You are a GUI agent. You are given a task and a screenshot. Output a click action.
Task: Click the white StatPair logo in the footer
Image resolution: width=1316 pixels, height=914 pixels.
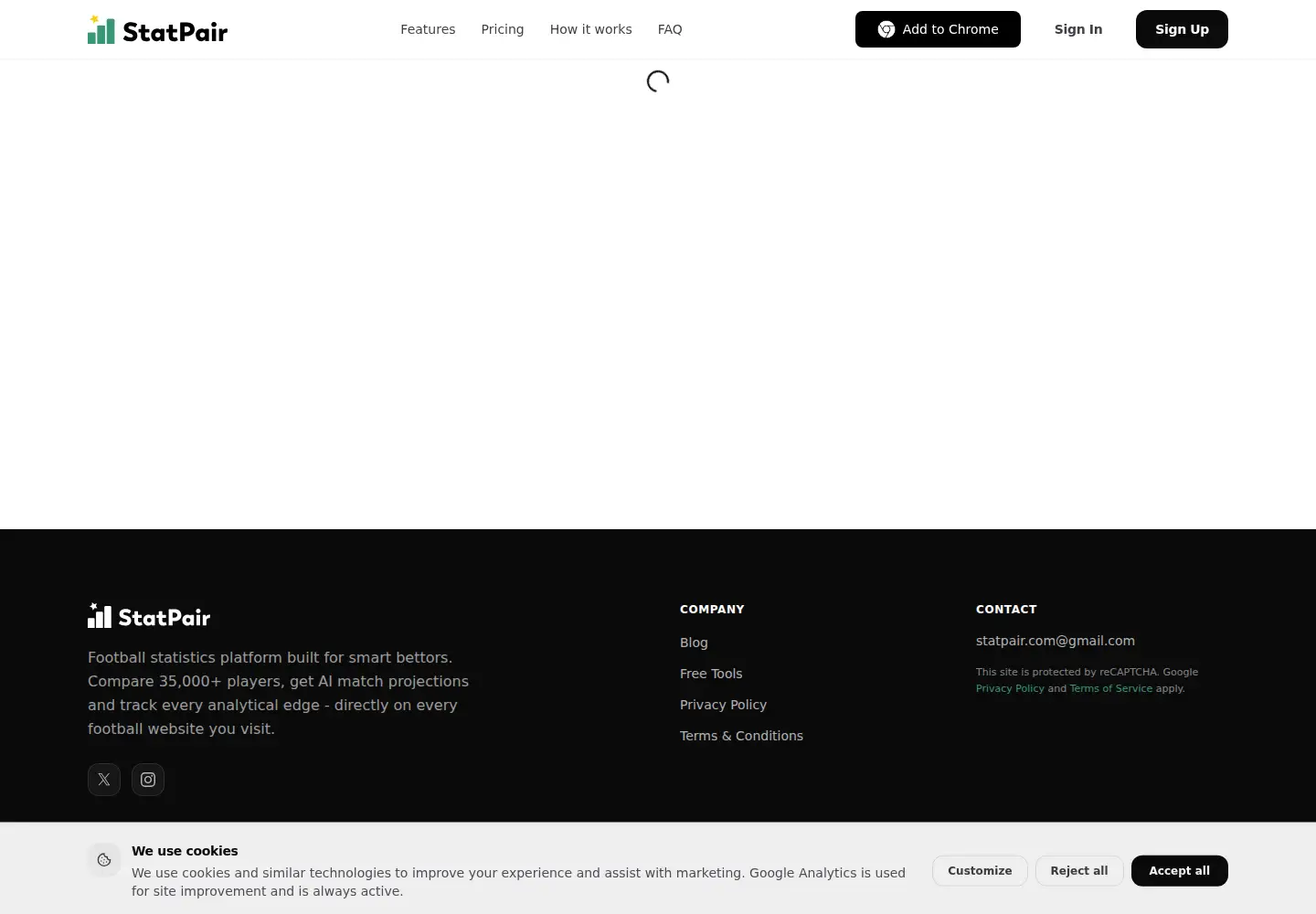pyautogui.click(x=149, y=616)
